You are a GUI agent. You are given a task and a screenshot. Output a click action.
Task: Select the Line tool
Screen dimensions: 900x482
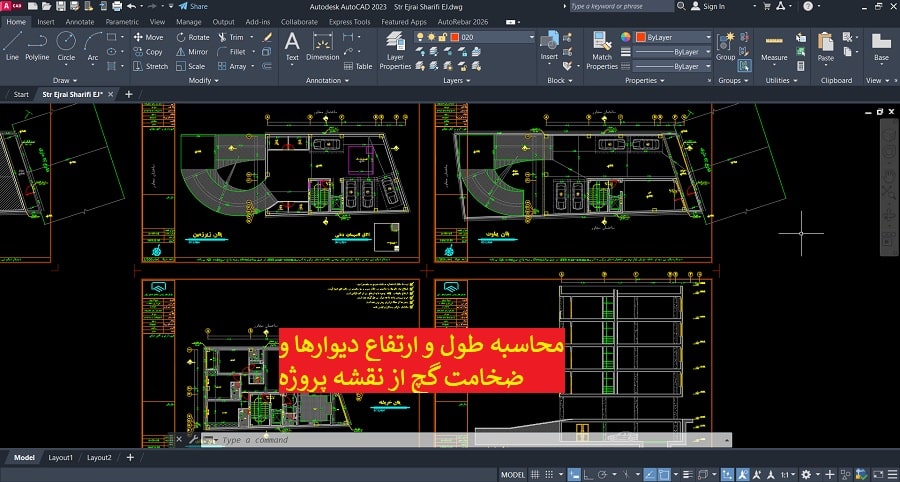13,46
